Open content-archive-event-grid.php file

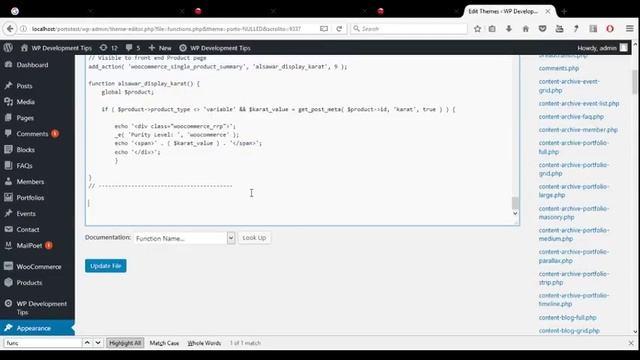point(569,86)
